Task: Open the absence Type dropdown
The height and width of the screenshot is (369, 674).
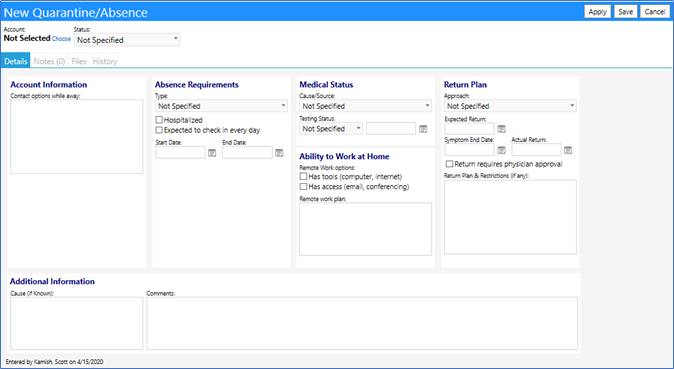Action: 221,106
